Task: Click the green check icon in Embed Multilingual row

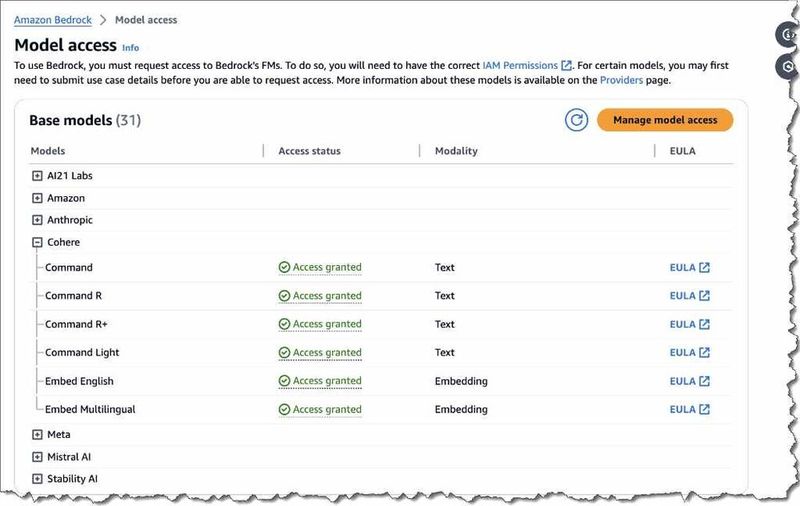Action: tap(284, 409)
